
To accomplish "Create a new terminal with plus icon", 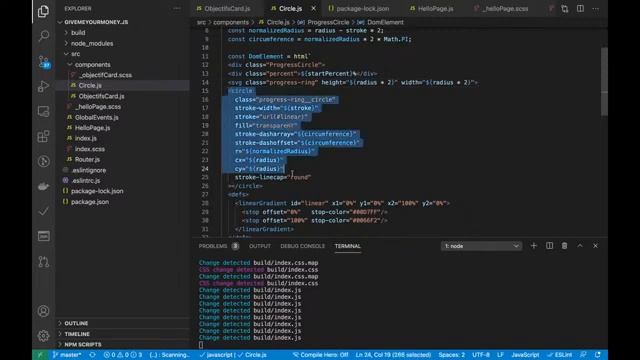I will pos(533,246).
